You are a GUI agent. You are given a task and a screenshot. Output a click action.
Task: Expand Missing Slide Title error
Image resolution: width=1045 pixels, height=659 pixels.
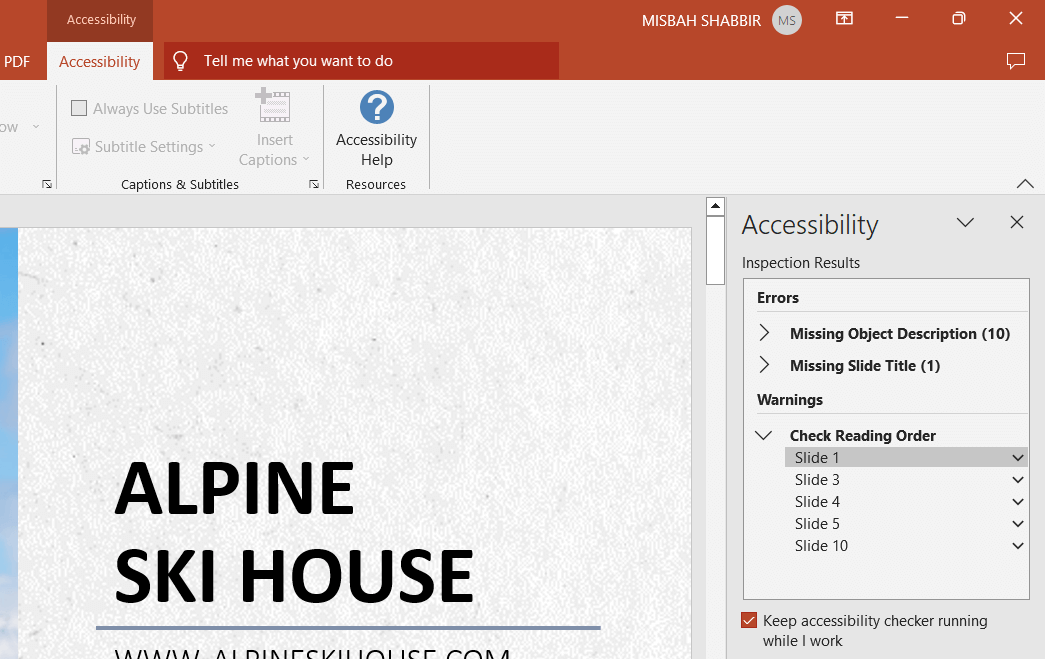[x=765, y=366]
